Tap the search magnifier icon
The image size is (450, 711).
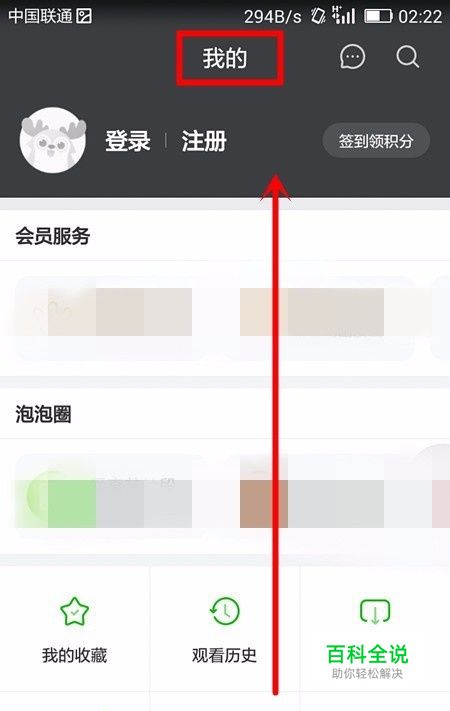tap(407, 58)
